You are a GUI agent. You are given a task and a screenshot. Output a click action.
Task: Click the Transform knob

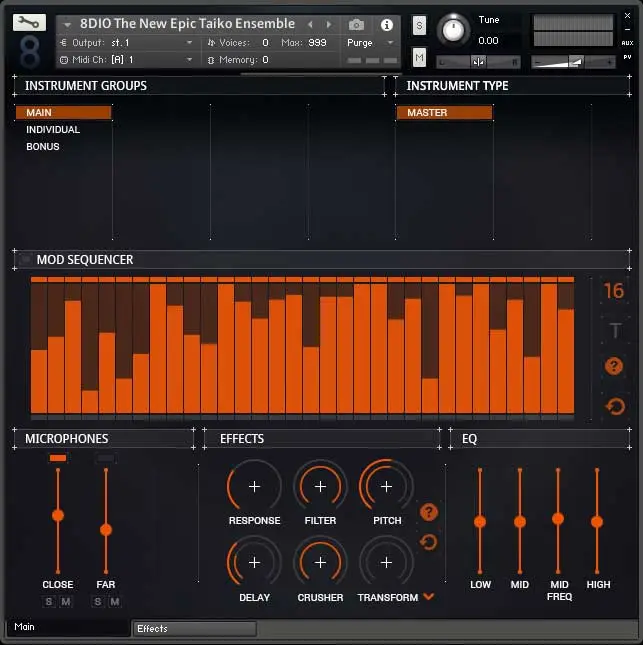[x=386, y=562]
